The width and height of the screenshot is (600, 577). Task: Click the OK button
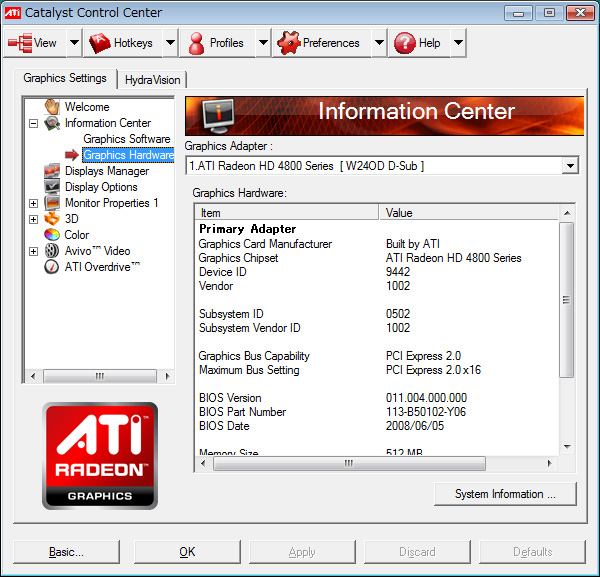pyautogui.click(x=187, y=552)
